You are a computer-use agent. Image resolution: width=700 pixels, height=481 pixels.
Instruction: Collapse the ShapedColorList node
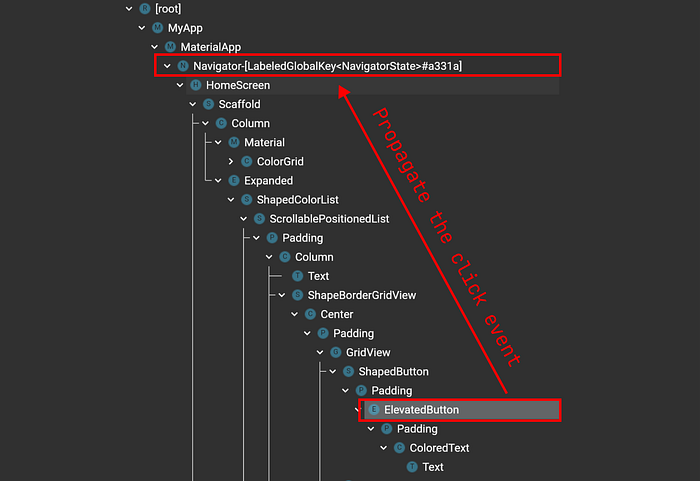point(231,200)
